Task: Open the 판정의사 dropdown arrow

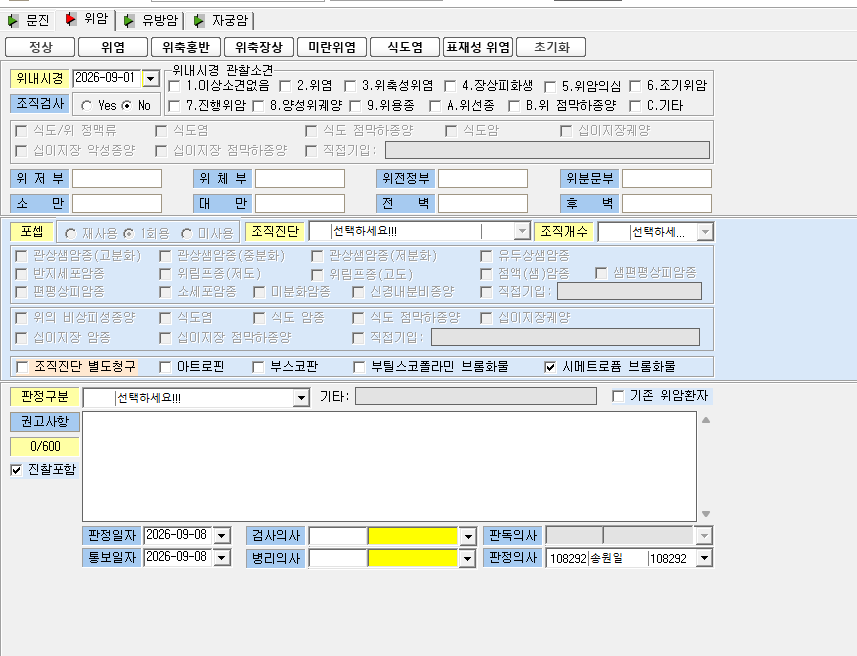Action: (x=705, y=558)
